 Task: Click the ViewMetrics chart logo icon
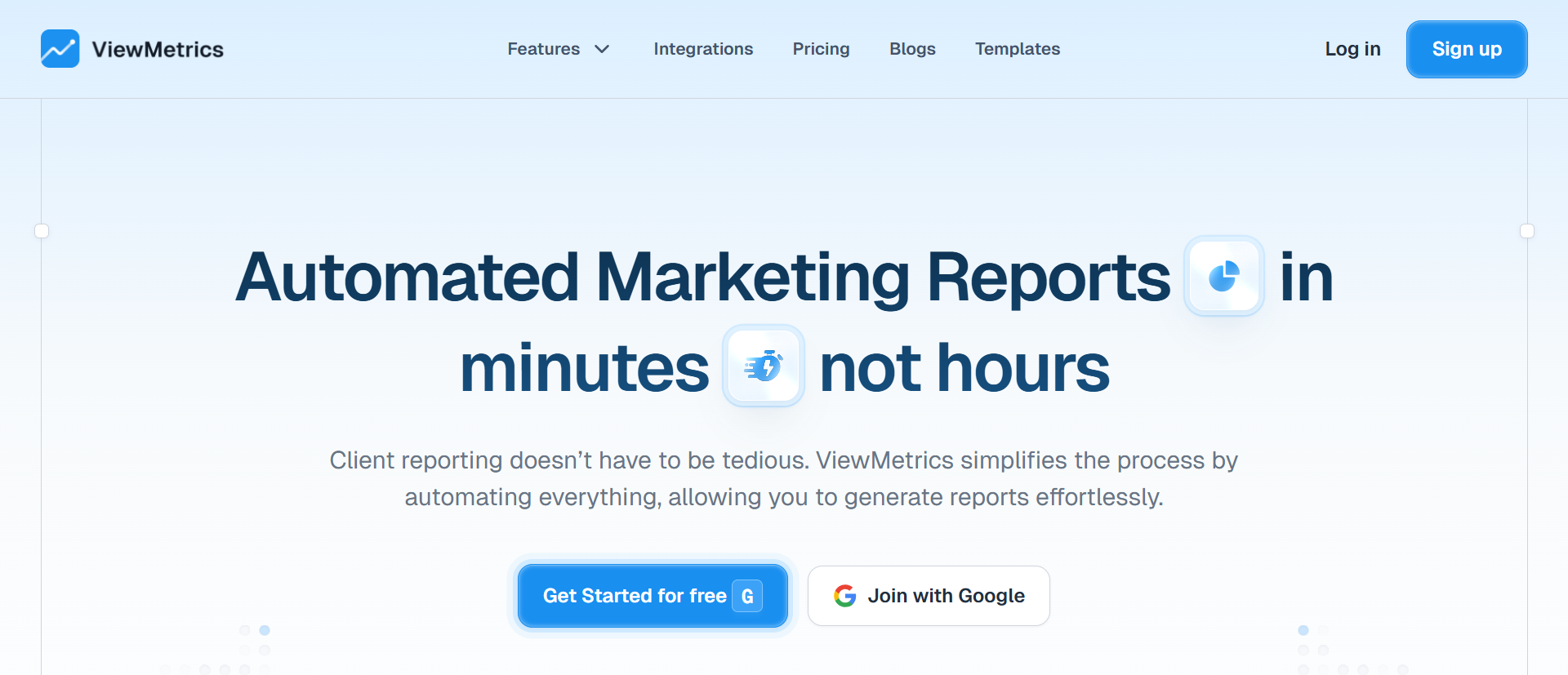(60, 49)
